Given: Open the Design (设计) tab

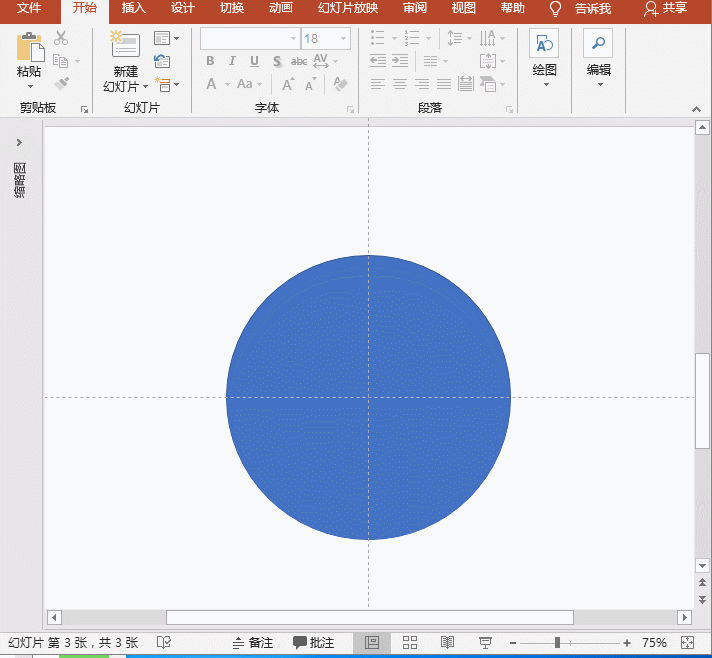Looking at the screenshot, I should [x=183, y=8].
